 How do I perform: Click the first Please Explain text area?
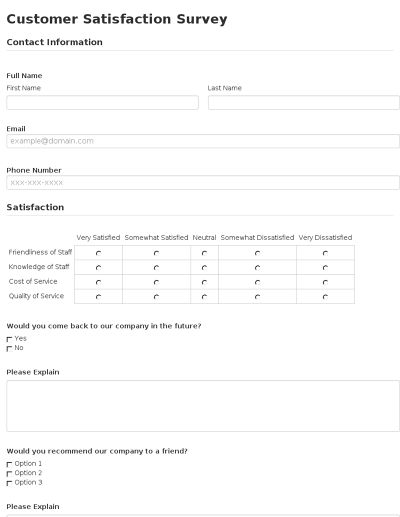coord(203,406)
